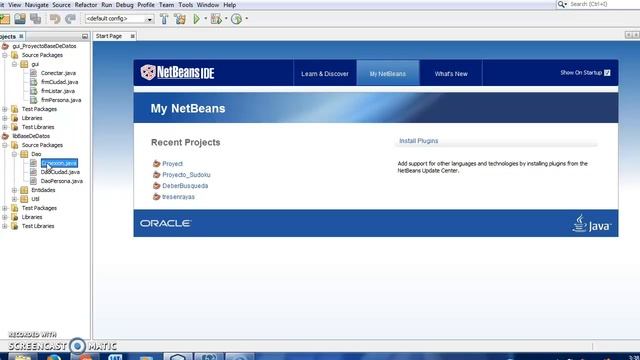The height and width of the screenshot is (360, 640).
Task: Click the libBaseDeDatos project icon
Action: [x=5, y=136]
